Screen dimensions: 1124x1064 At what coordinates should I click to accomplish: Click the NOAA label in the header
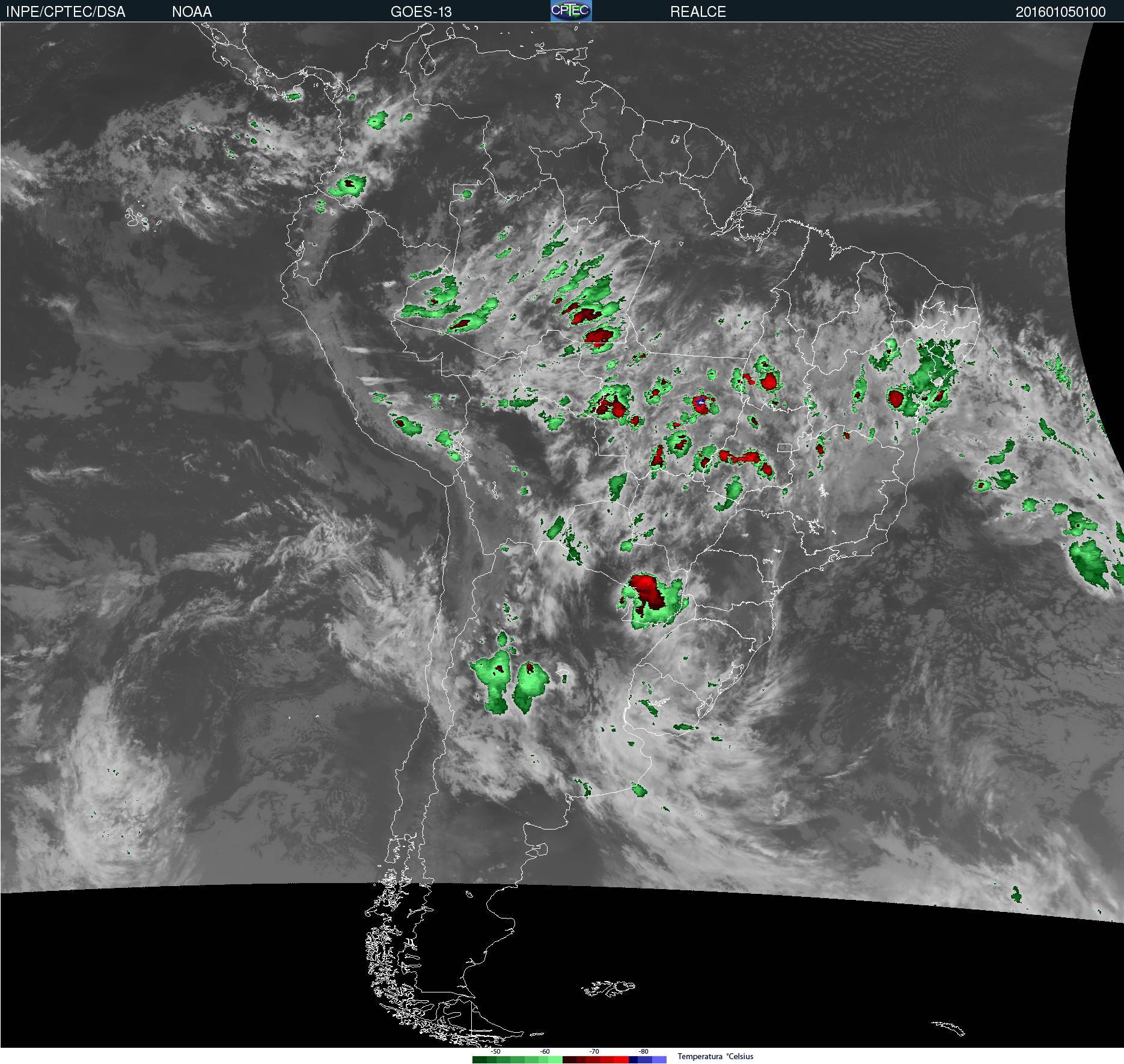tap(192, 11)
